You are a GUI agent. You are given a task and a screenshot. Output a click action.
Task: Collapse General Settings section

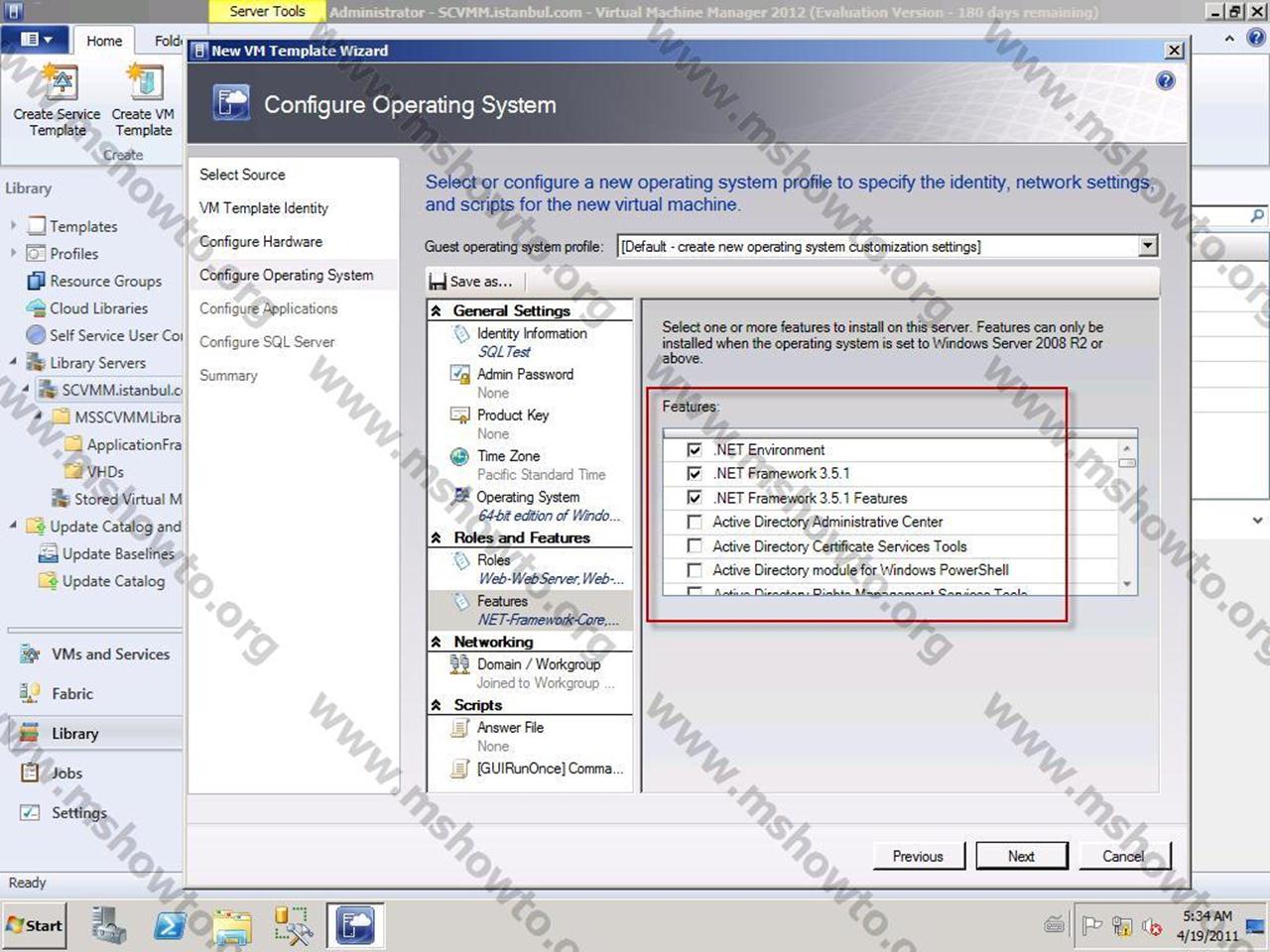(x=437, y=310)
